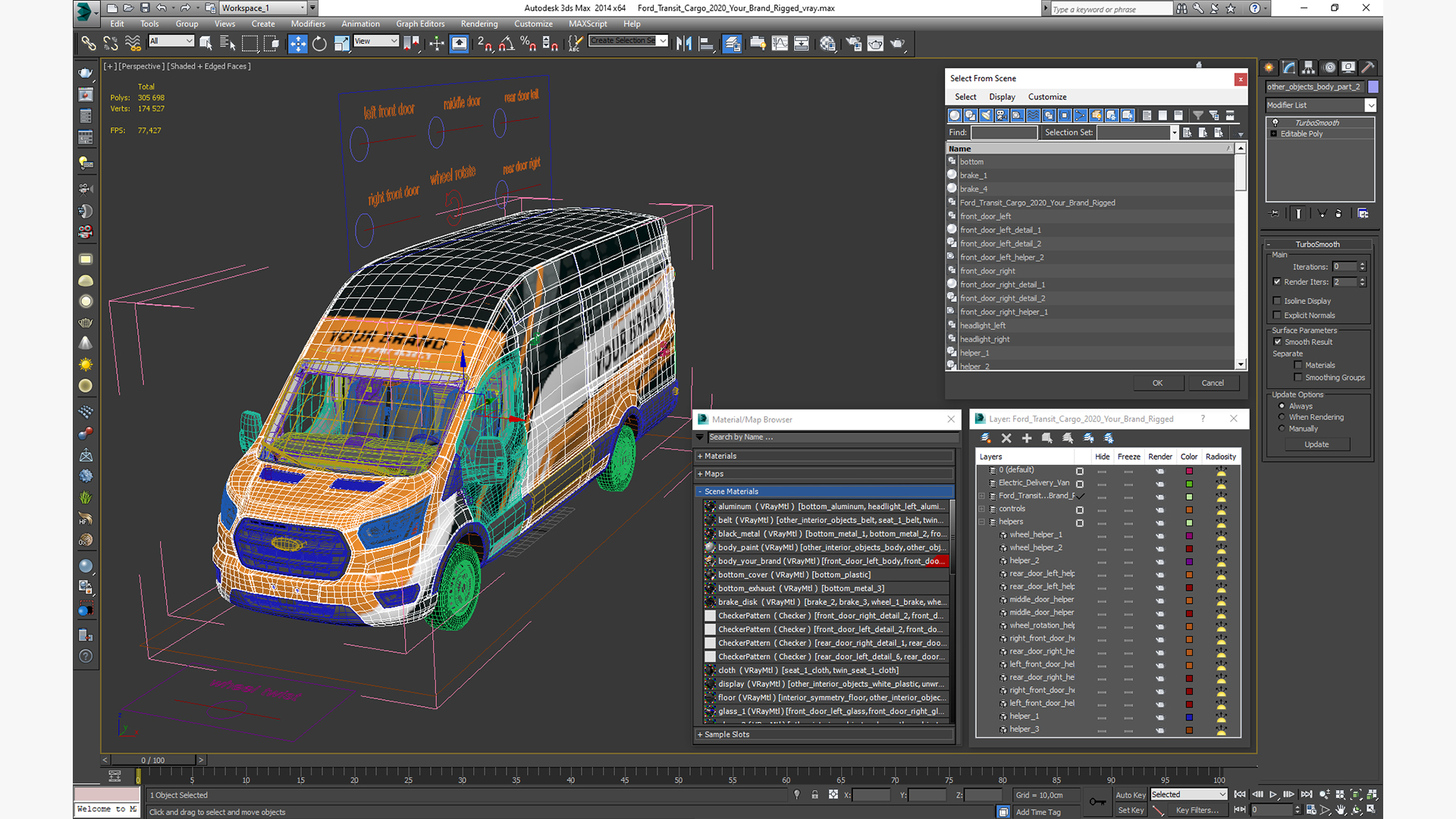Open the Motion command panel tab
Image resolution: width=1456 pixels, height=819 pixels.
tap(1329, 67)
